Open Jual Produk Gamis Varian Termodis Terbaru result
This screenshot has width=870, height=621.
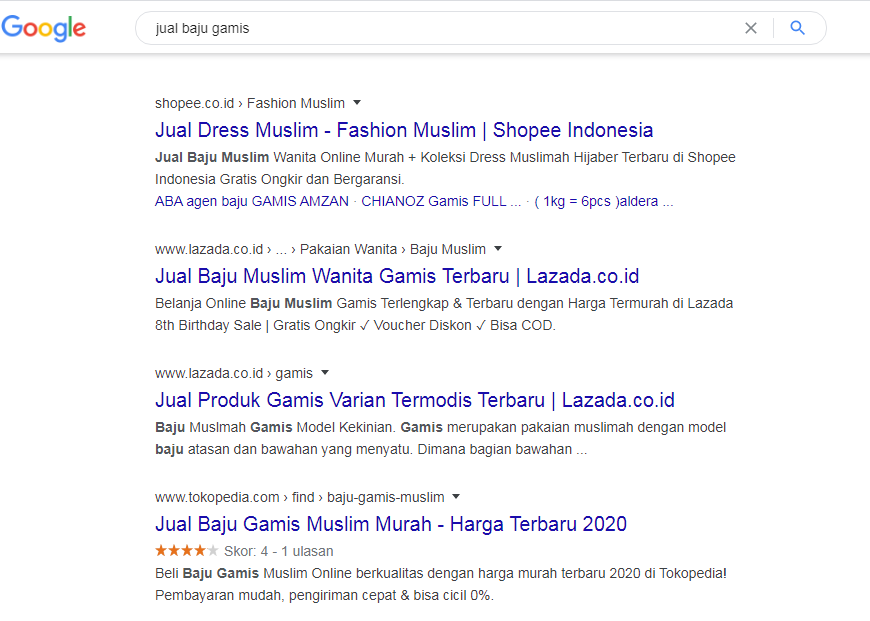click(415, 400)
